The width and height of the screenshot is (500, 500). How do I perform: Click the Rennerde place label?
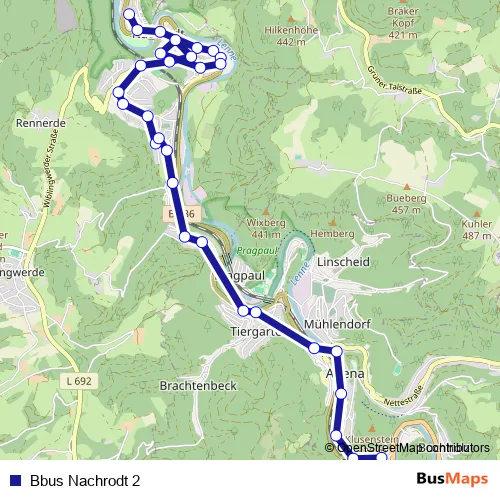click(x=41, y=123)
